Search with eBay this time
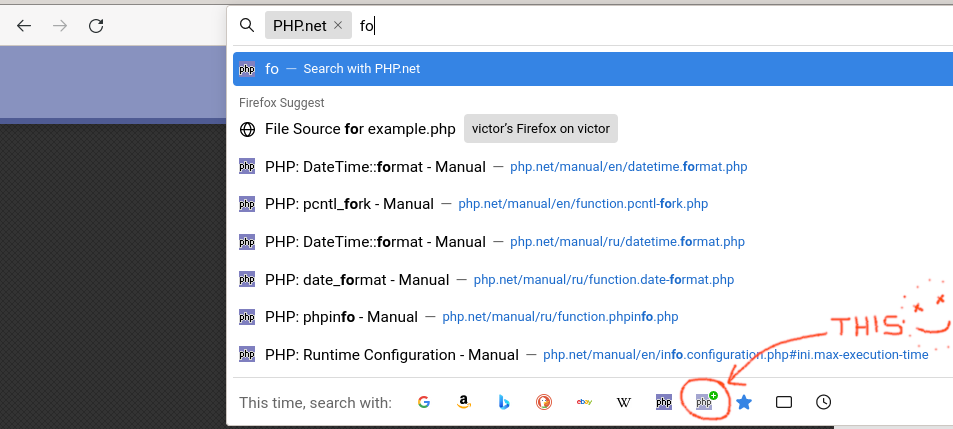 (584, 402)
